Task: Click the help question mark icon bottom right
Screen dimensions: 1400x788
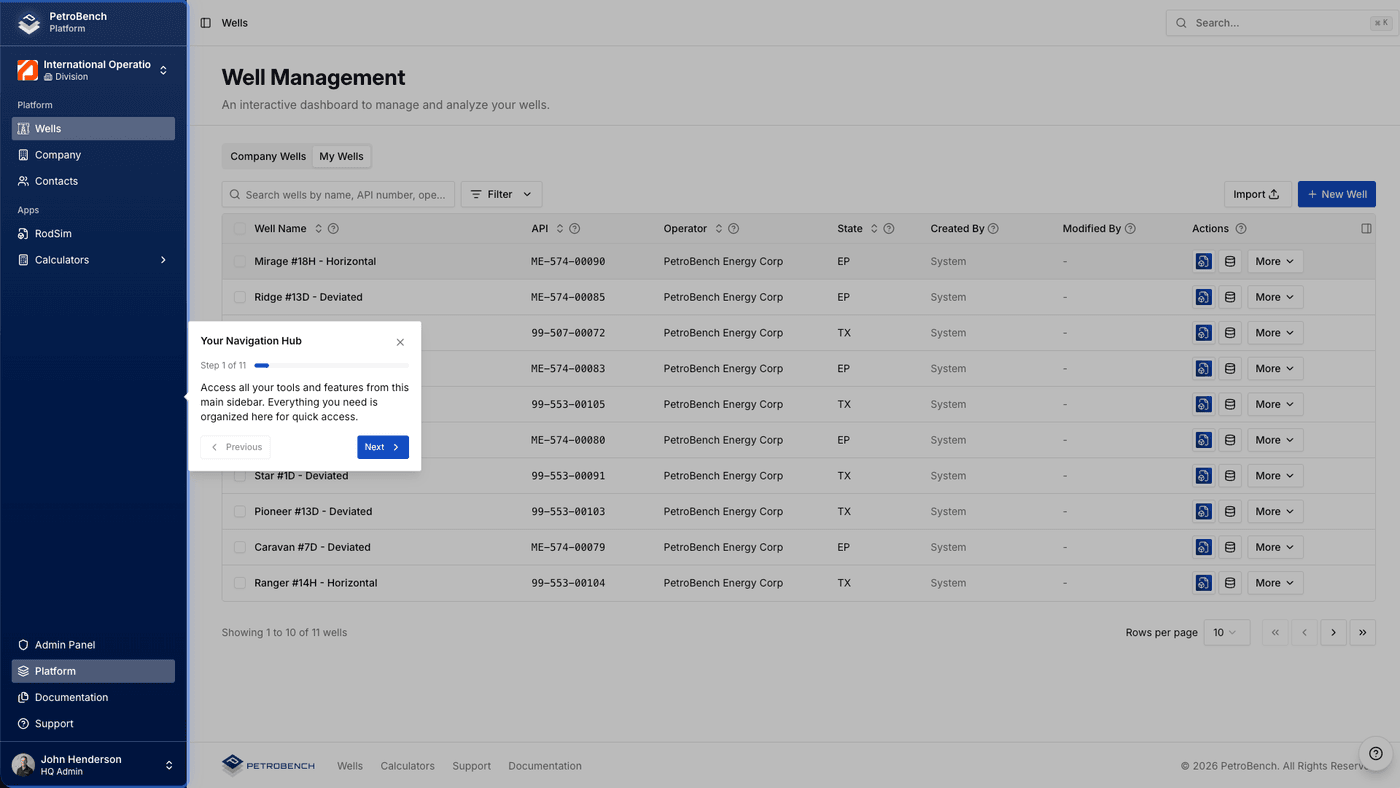Action: (x=1375, y=753)
